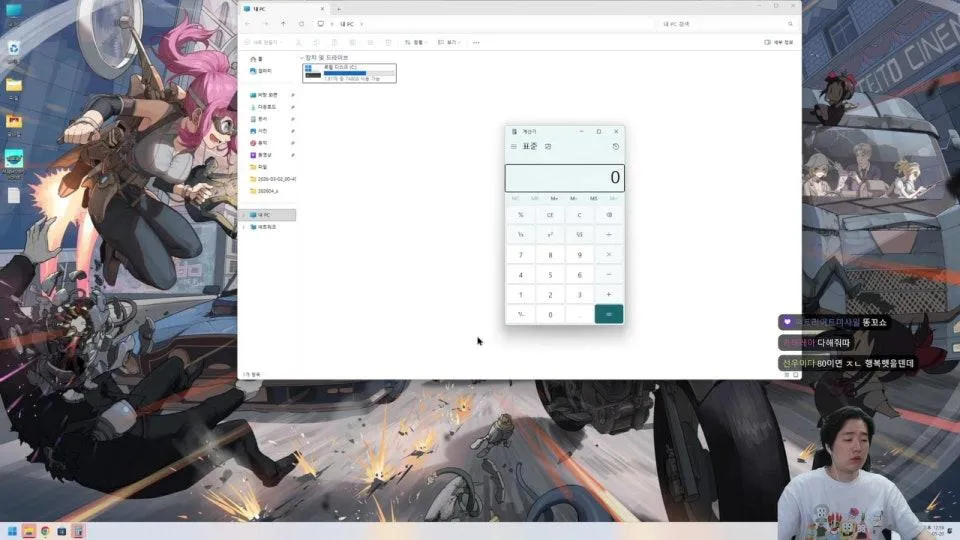Select the 내 PC tab in File Explorer
Screen dimensions: 960x540
tap(283, 9)
